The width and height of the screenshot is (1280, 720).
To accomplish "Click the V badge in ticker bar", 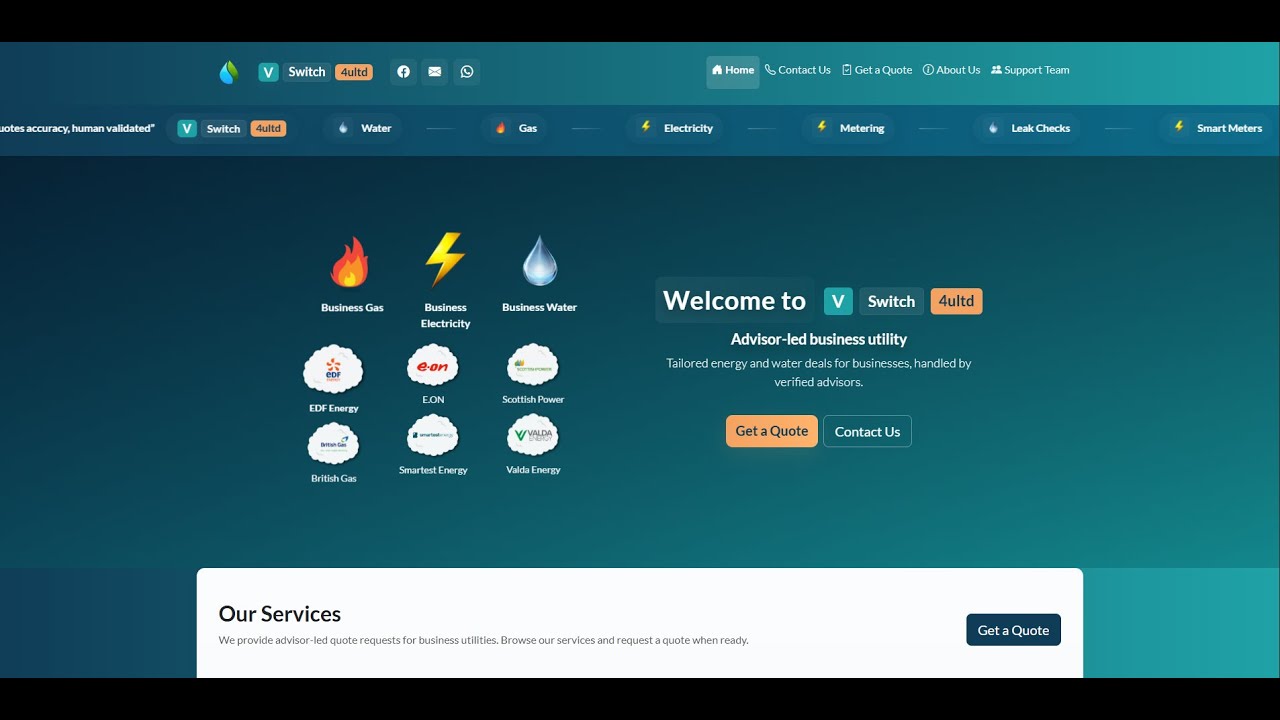I will tap(187, 128).
